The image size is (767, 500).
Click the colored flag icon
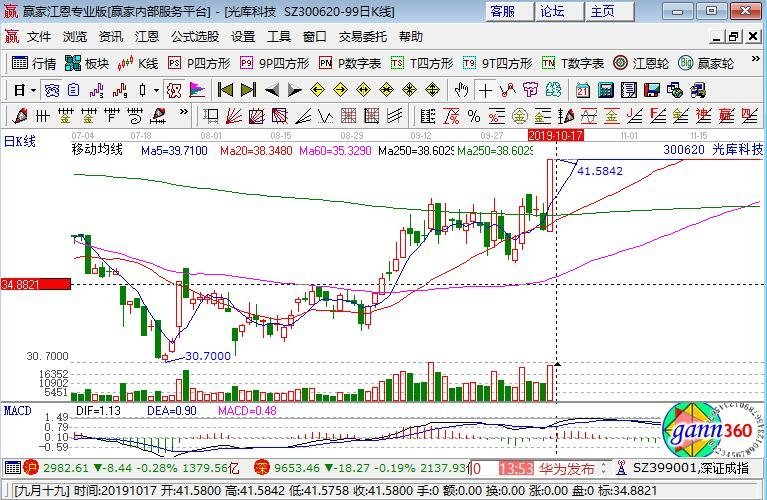coord(197,91)
